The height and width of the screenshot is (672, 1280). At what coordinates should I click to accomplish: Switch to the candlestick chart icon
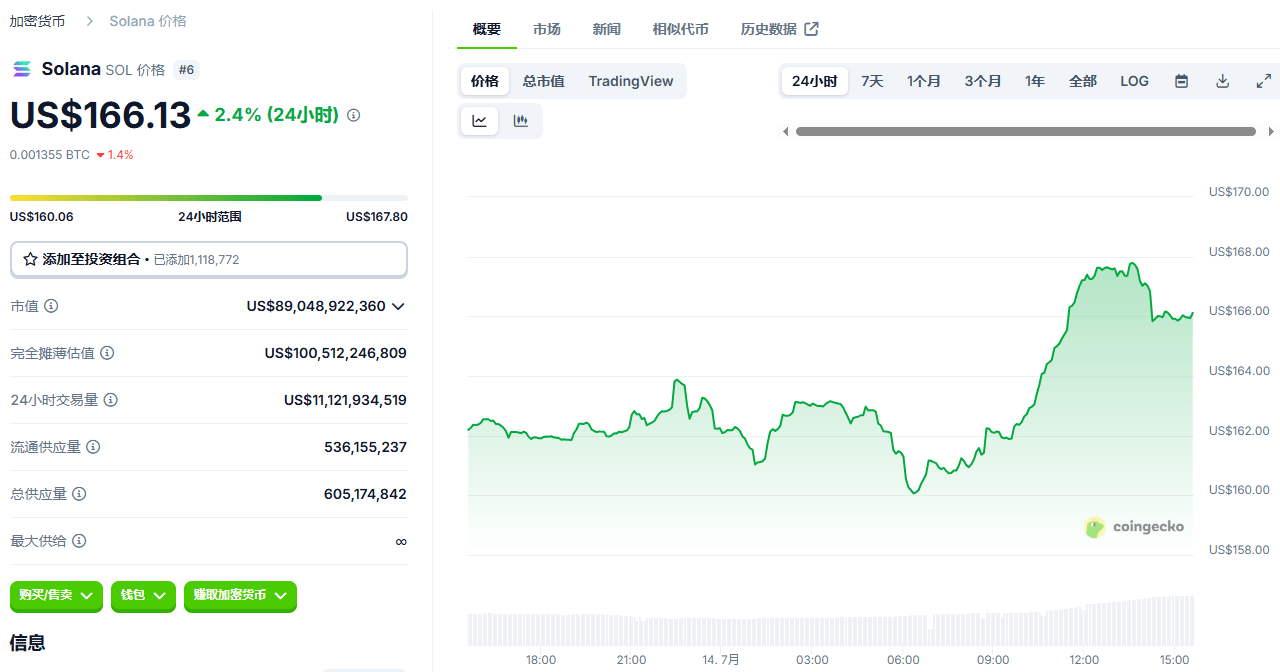click(520, 121)
